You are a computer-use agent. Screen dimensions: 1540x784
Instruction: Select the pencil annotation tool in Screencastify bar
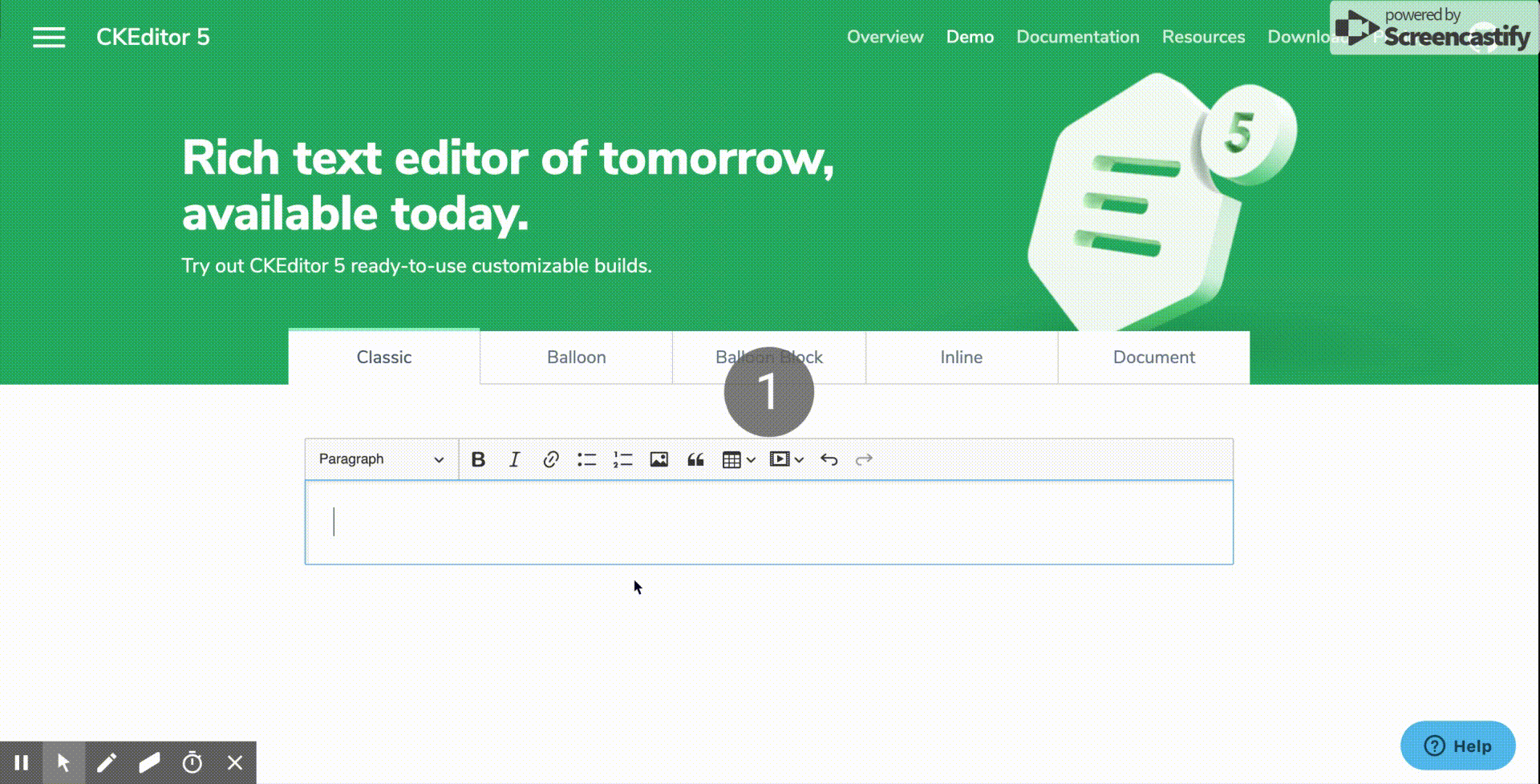tap(107, 762)
